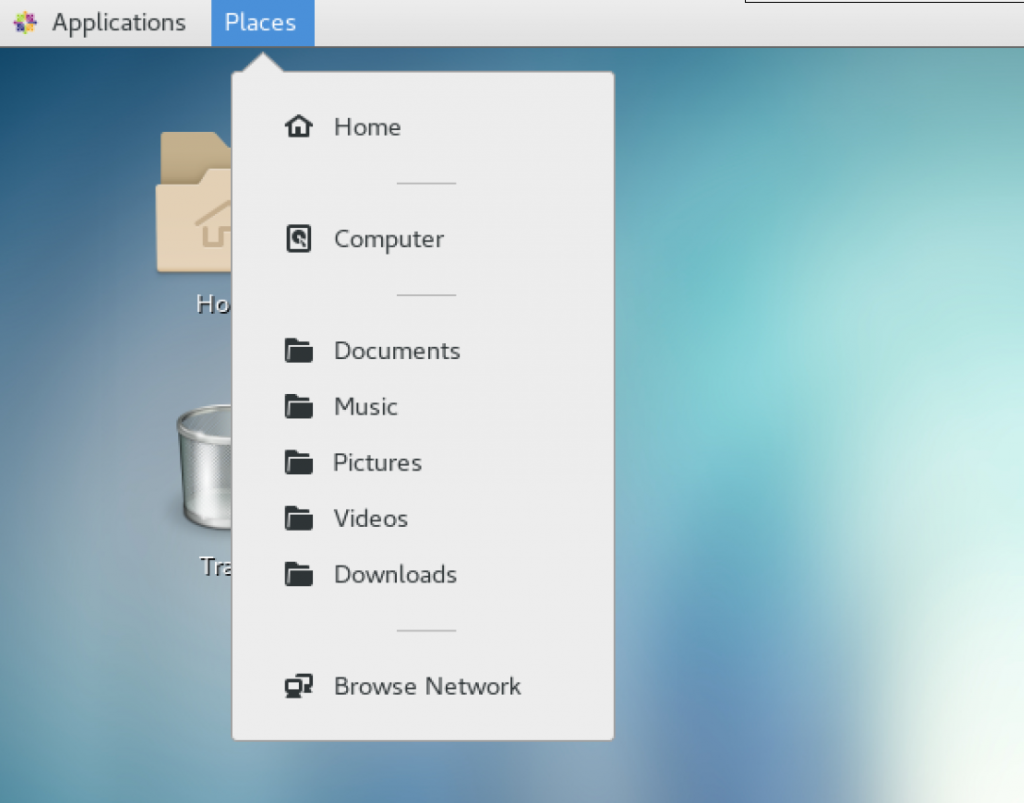
Task: Open the Downloads label from the menu
Action: pos(395,575)
